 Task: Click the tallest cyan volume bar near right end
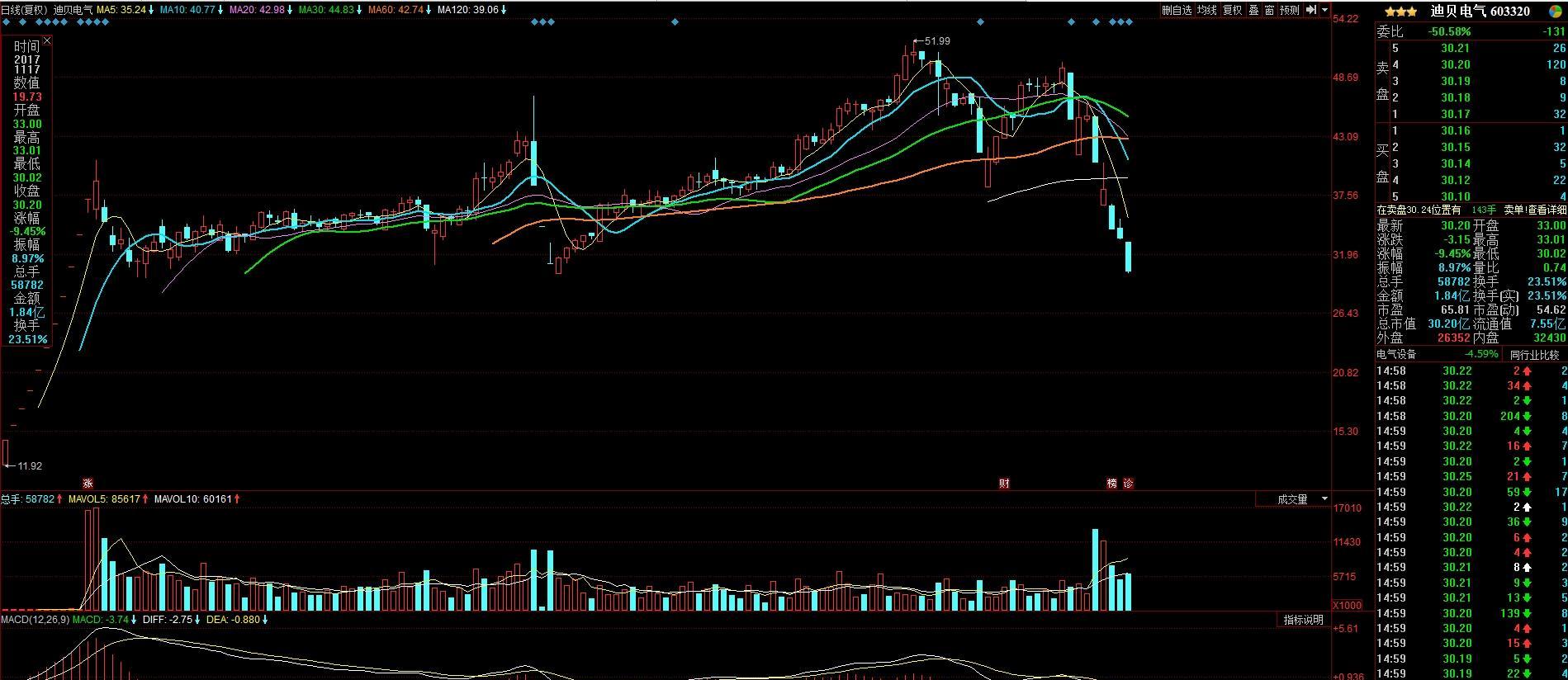click(x=1096, y=569)
